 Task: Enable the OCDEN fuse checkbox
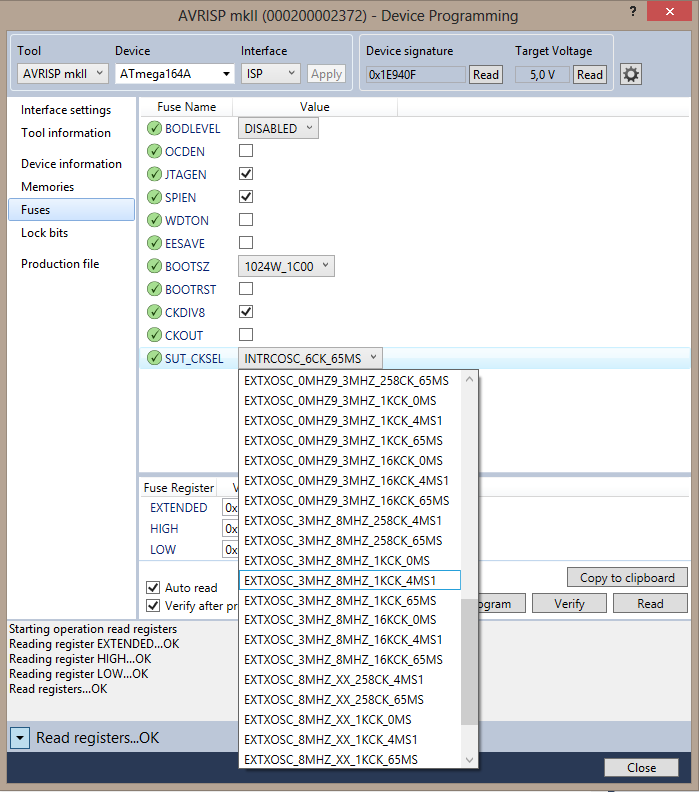(x=246, y=151)
